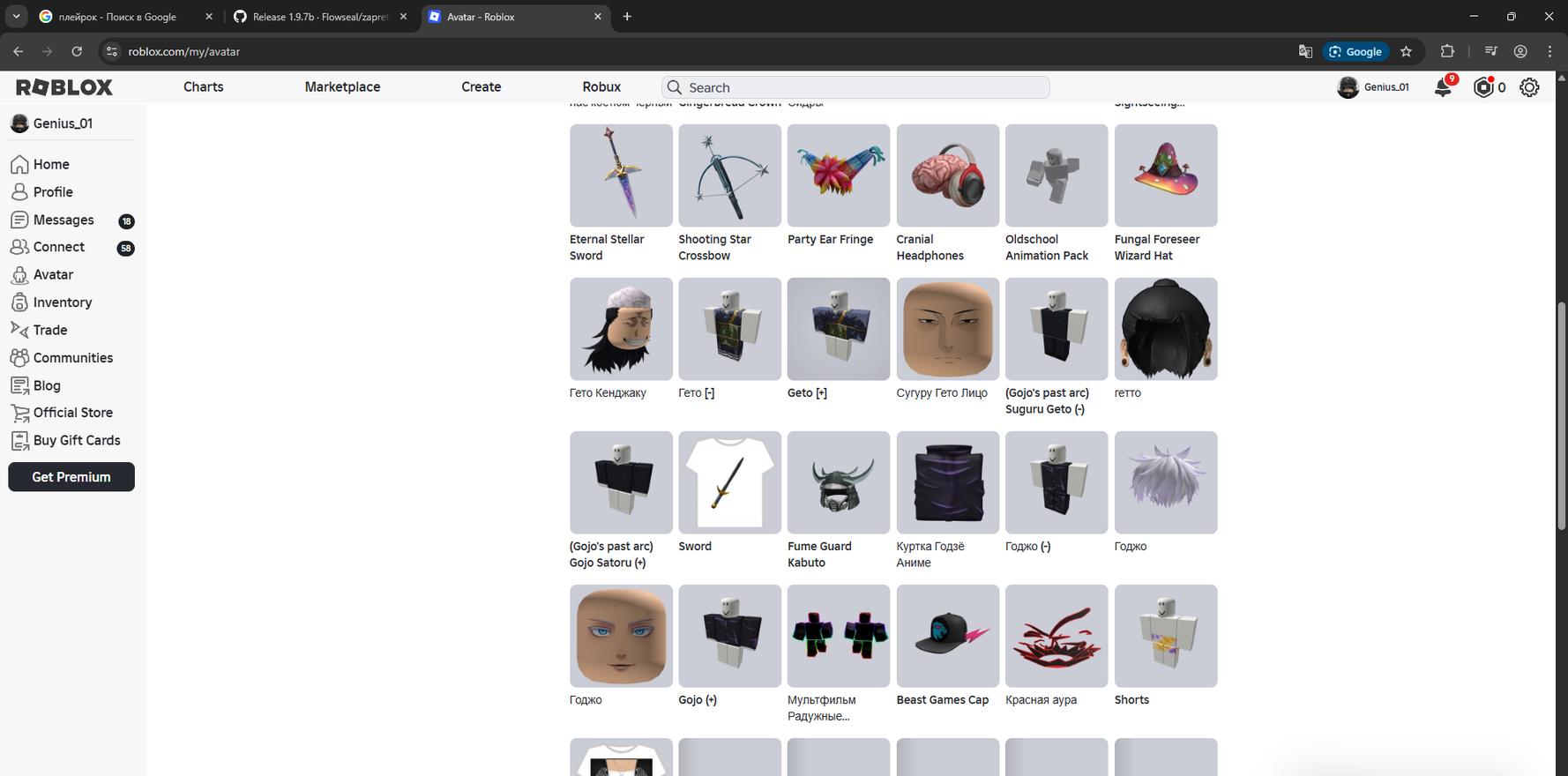Open the settings gear icon
The width and height of the screenshot is (1568, 776).
tap(1529, 87)
